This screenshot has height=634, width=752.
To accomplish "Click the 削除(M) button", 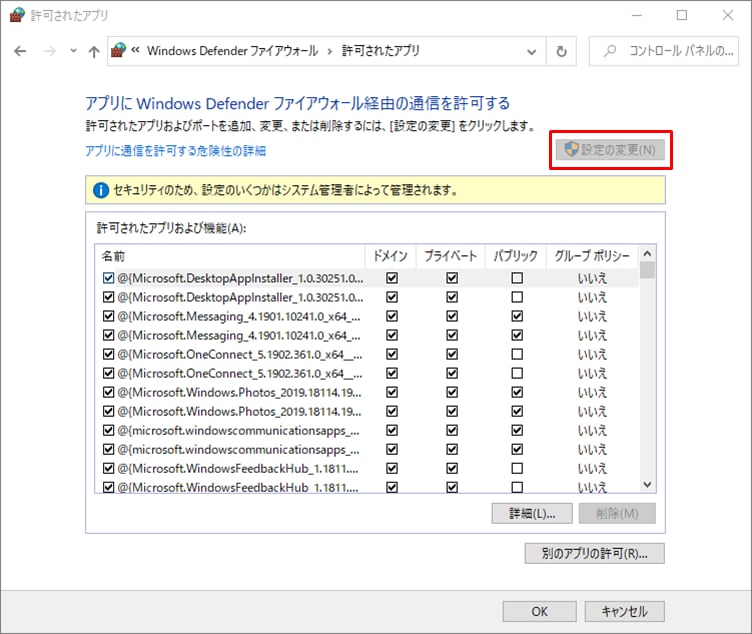I will (617, 514).
